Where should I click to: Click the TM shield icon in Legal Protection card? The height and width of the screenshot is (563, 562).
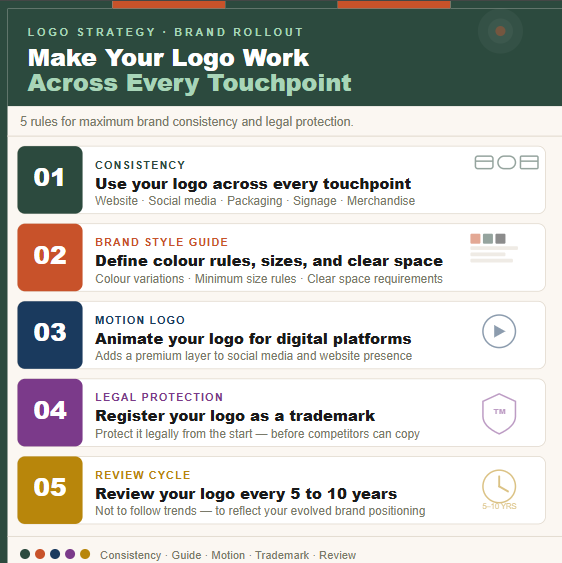coord(499,414)
